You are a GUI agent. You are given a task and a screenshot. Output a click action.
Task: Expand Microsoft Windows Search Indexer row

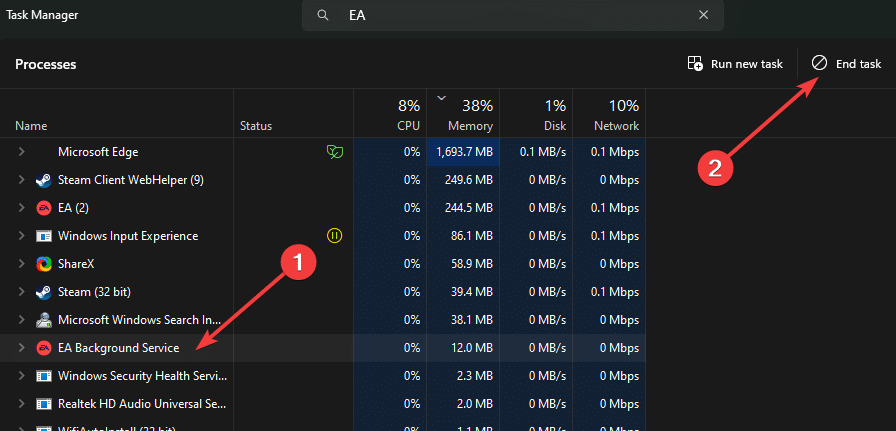[21, 320]
